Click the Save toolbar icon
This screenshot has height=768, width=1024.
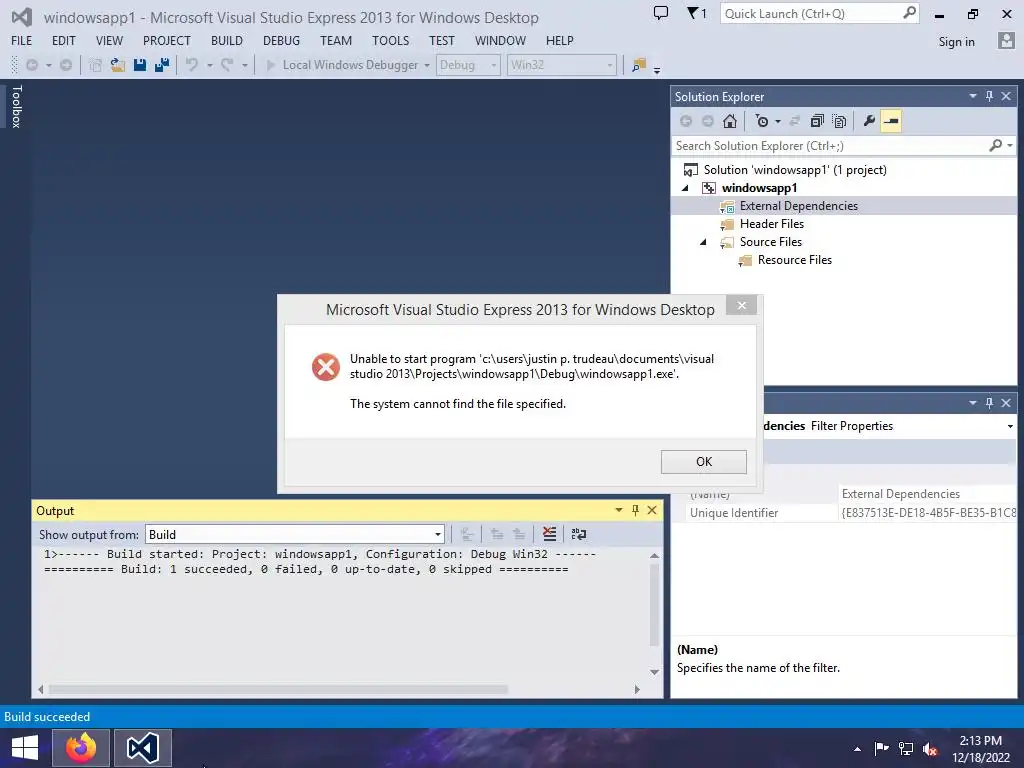pyautogui.click(x=140, y=65)
